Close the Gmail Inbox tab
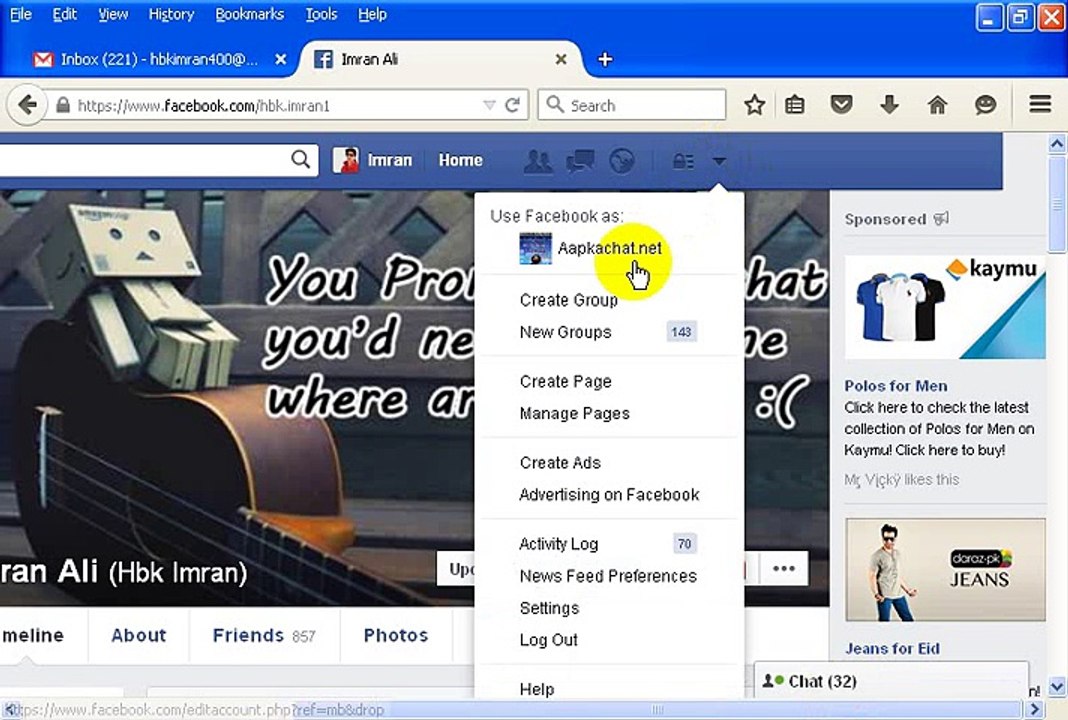Screen dimensions: 1068x720 (280, 59)
